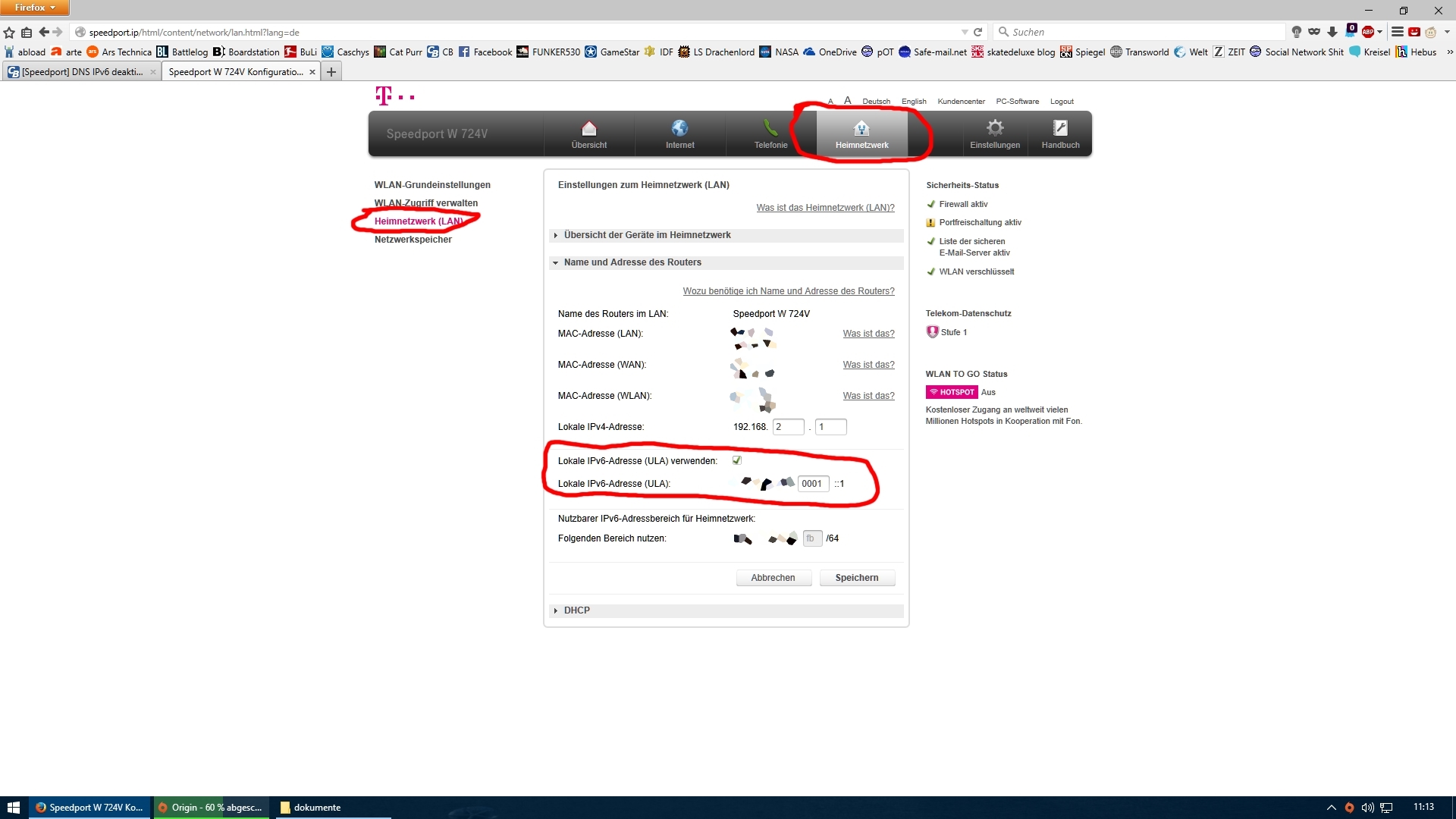The image size is (1456, 819).
Task: Click the Abbrechen button
Action: tap(773, 578)
